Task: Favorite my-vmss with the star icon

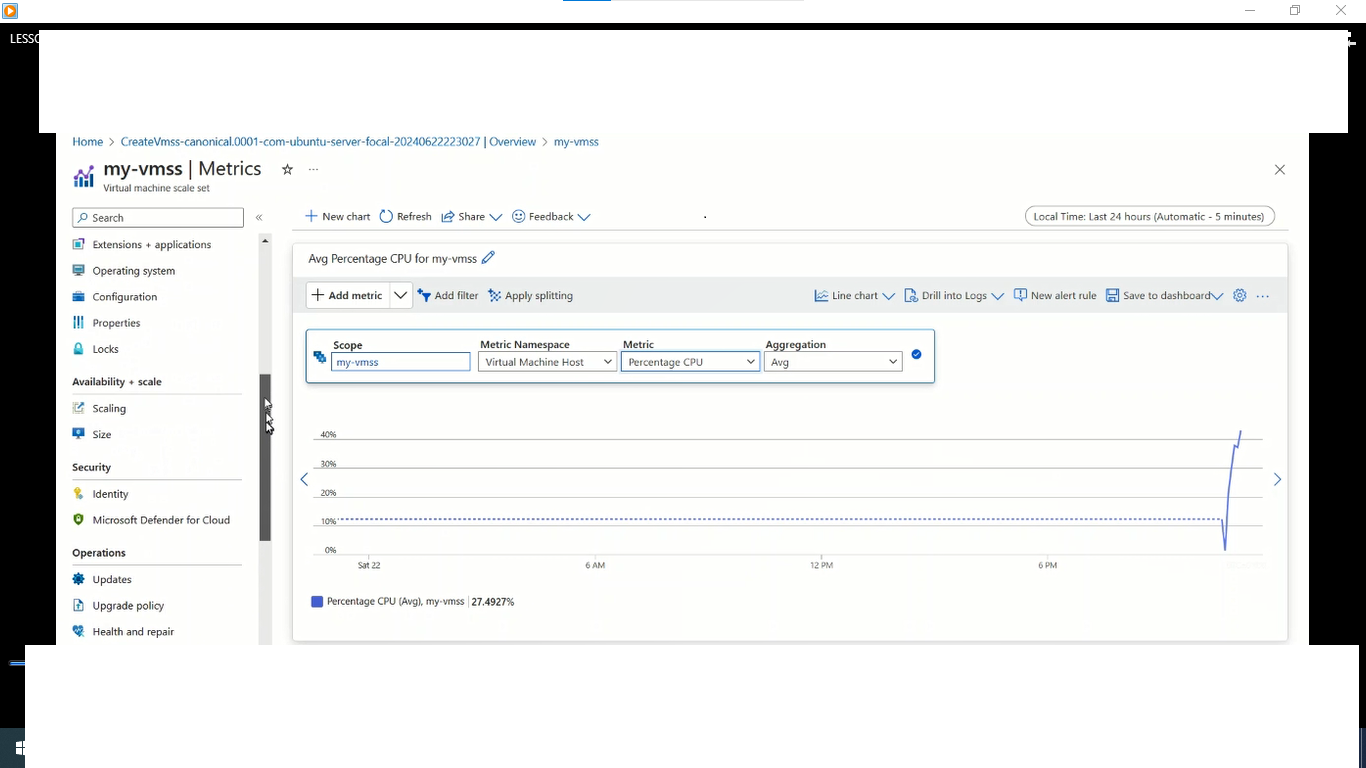Action: [287, 170]
